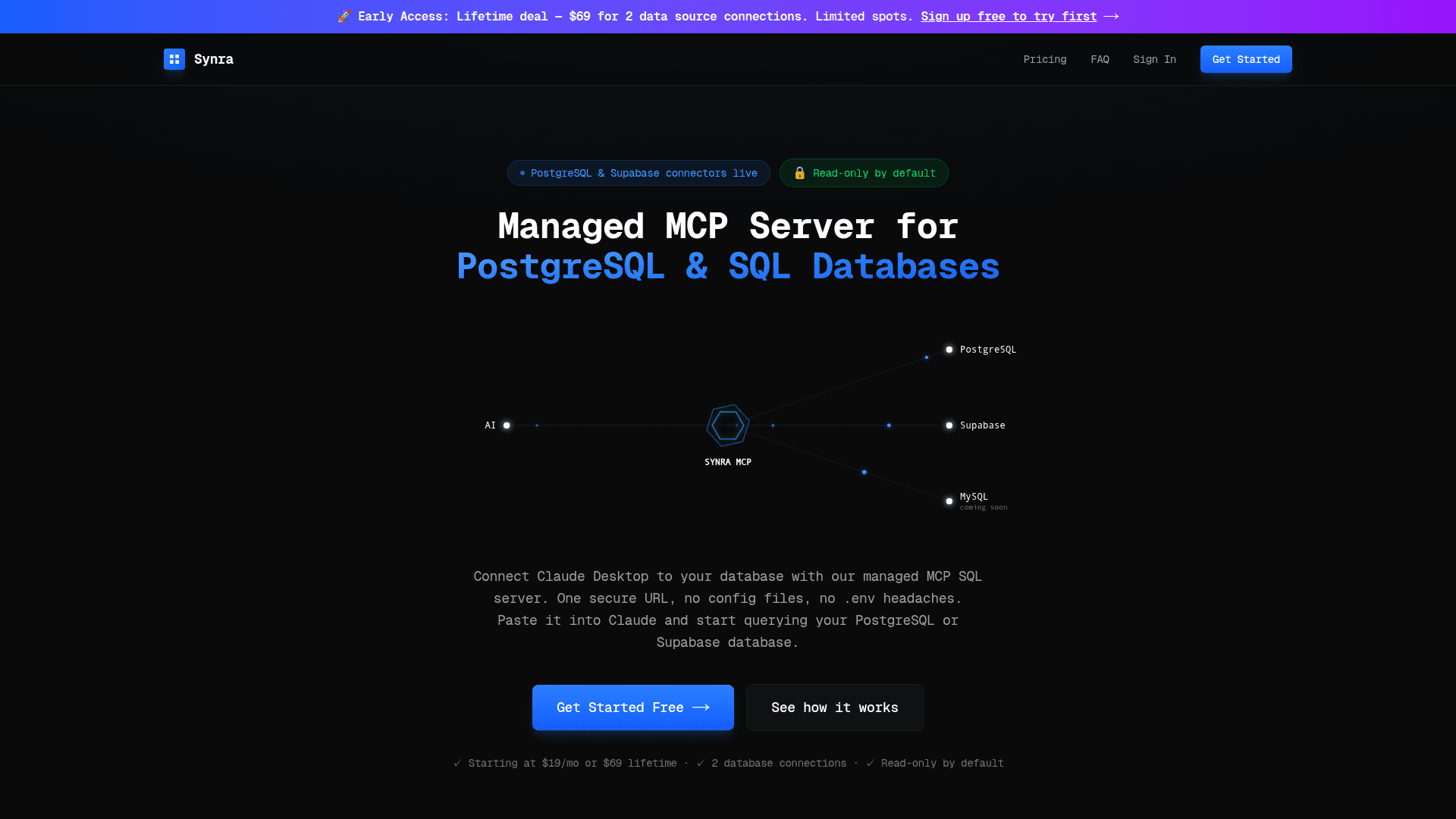
Task: Click the Supabase node dot in the diagram
Action: [x=949, y=425]
